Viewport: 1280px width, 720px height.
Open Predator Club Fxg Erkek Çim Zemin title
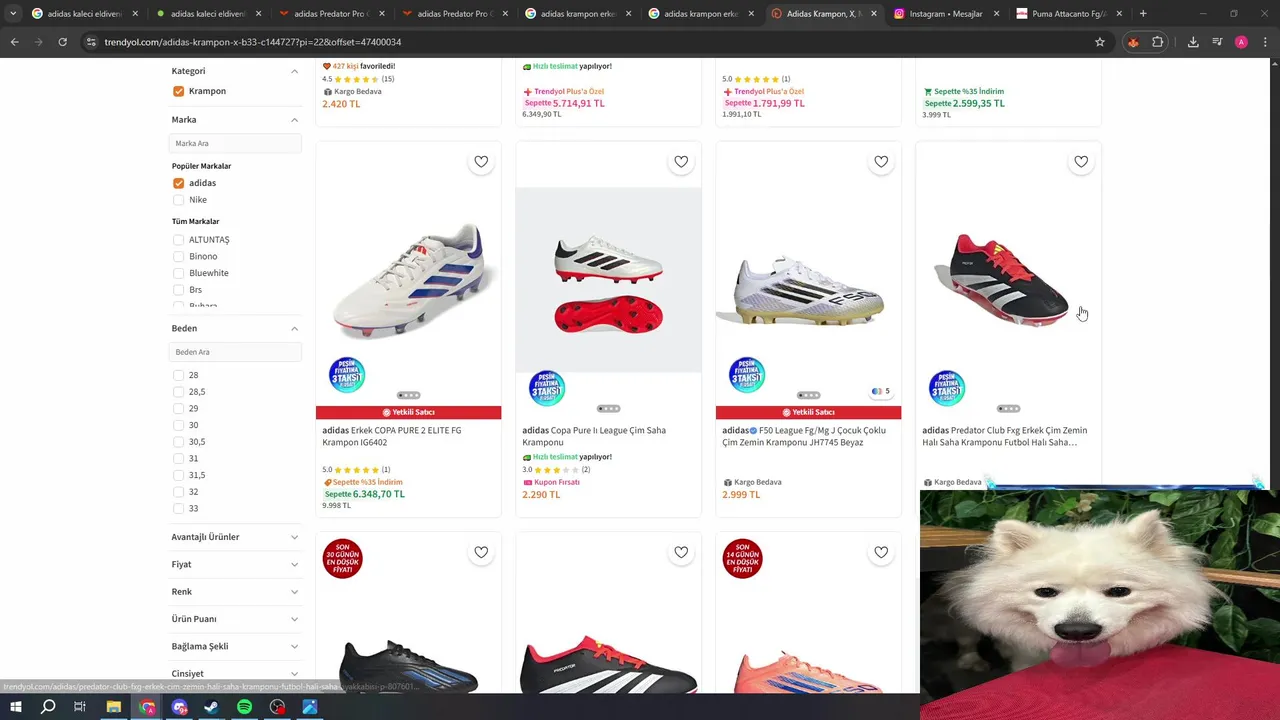tap(1005, 436)
